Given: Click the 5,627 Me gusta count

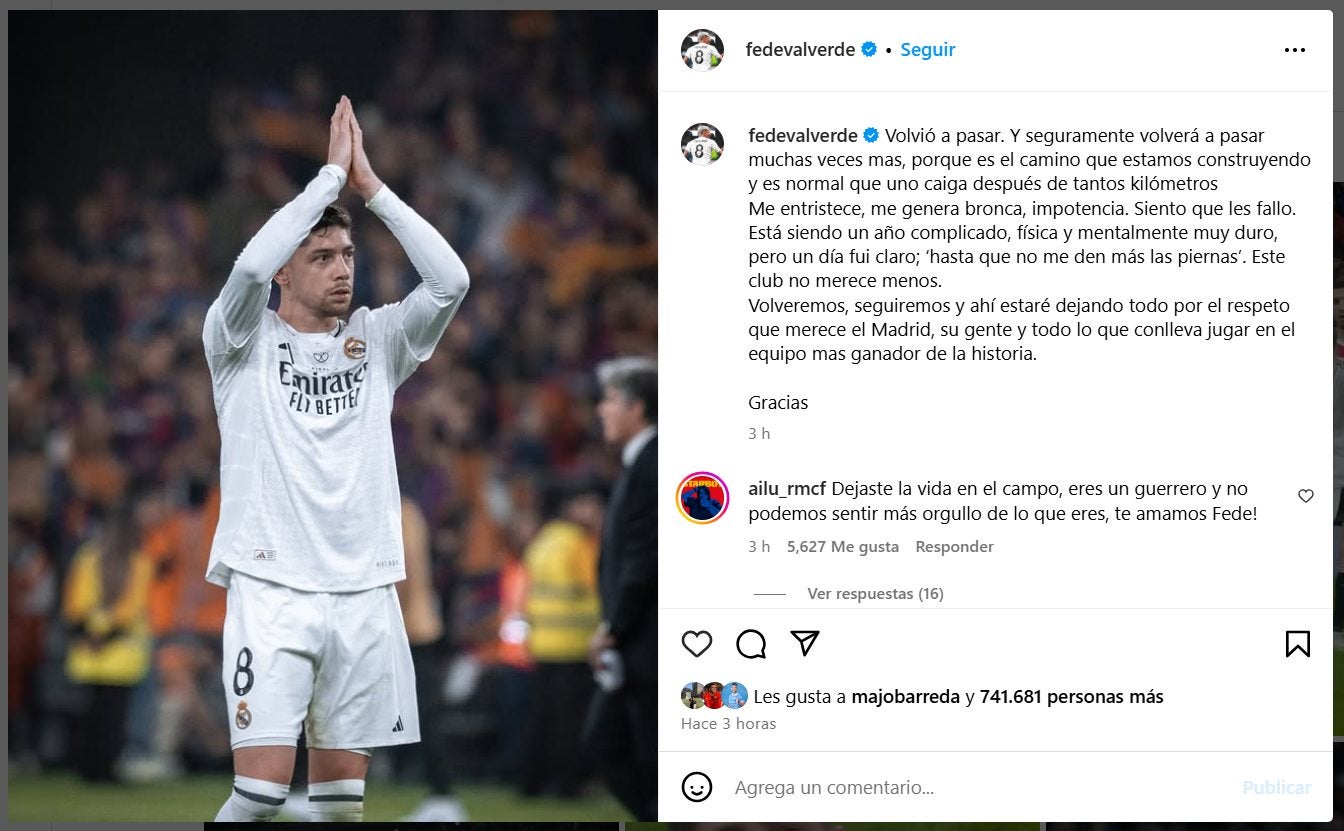Looking at the screenshot, I should [842, 547].
